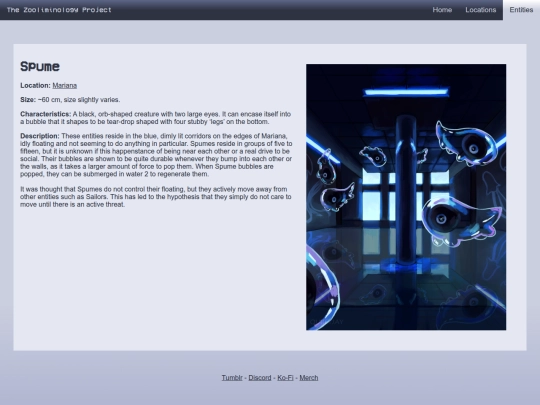Viewport: 540px width, 405px height.
Task: Go to the Locations nav item
Action: [480, 10]
